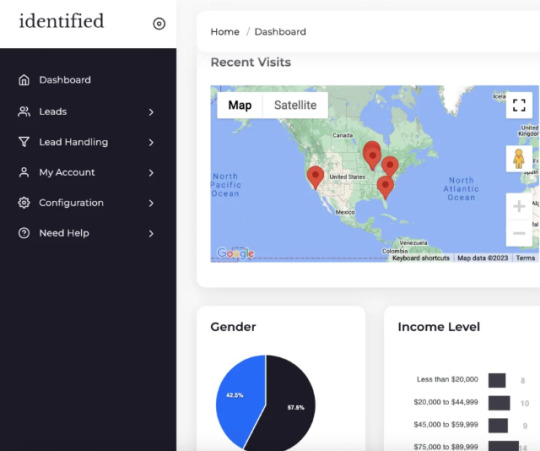Viewport: 540px width, 451px height.
Task: Zoom out on the map
Action: point(519,233)
